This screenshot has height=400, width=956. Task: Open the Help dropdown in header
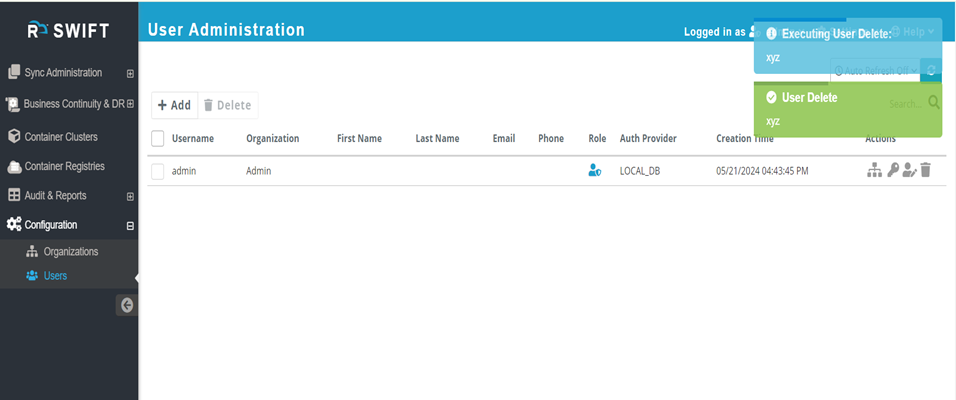coord(912,32)
